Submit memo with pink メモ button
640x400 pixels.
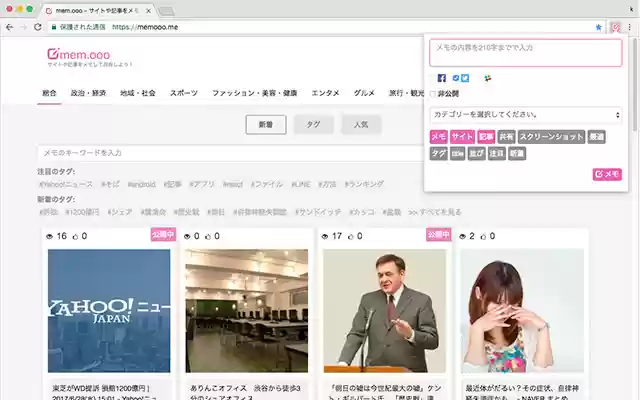pos(607,174)
